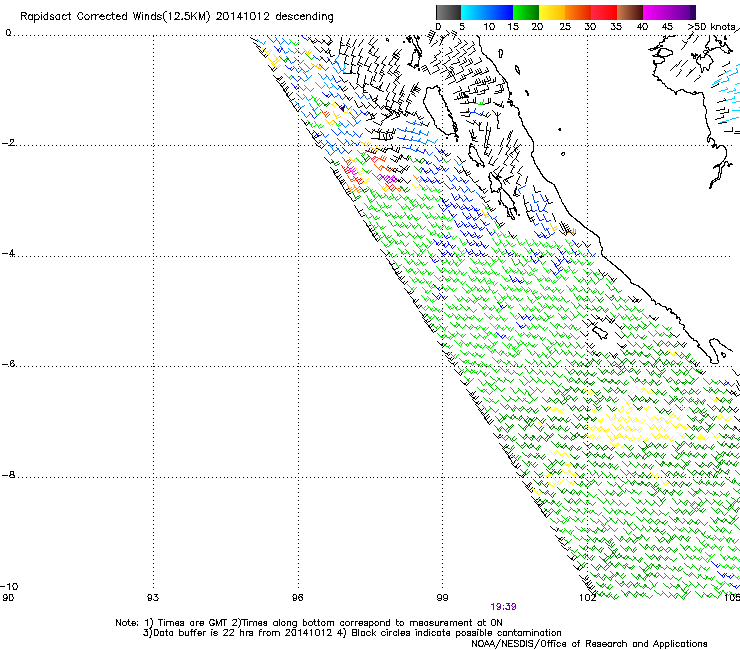Pick the brown 35–40 knots legend segment
This screenshot has height=650, width=740.
pyautogui.click(x=630, y=12)
